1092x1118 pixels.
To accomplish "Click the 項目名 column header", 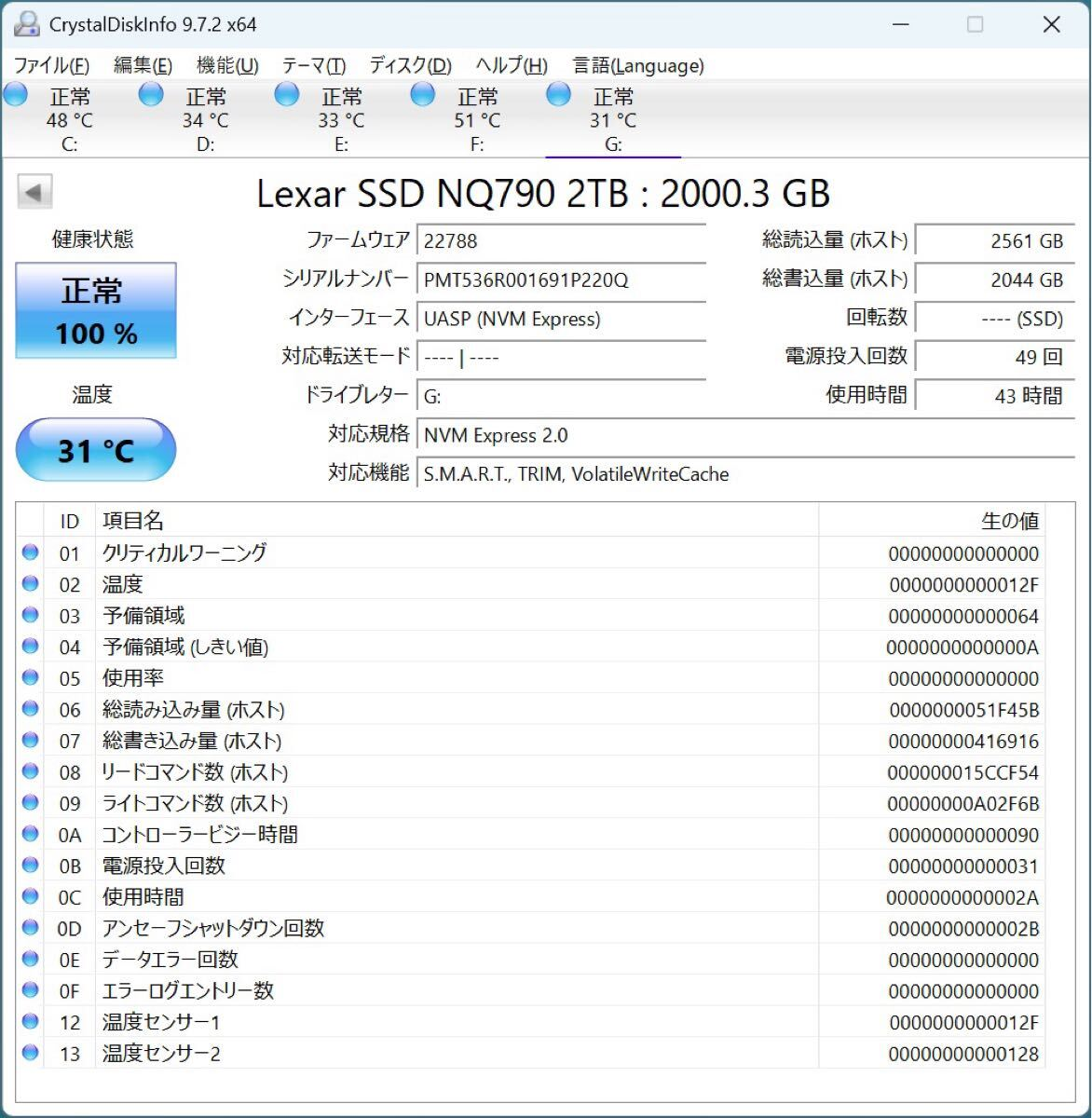I will pos(457,521).
